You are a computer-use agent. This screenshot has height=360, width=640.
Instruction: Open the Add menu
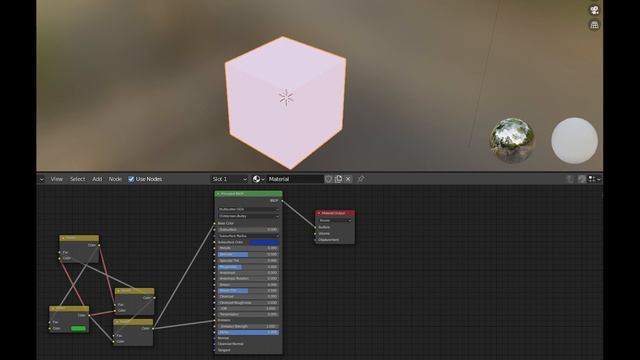click(97, 179)
